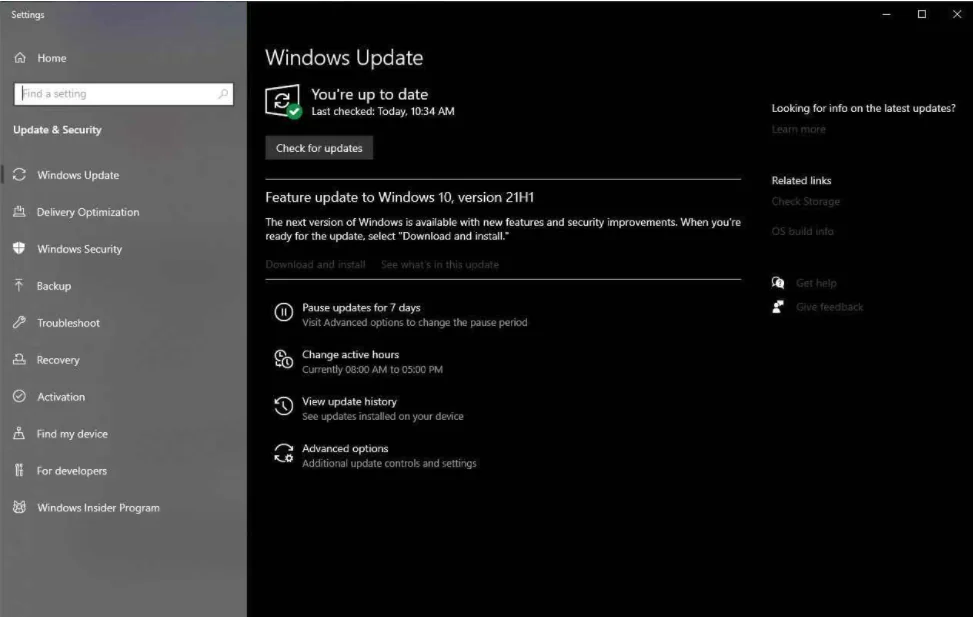Open Windows Security settings page
Screen dimensions: 973x617
[79, 249]
